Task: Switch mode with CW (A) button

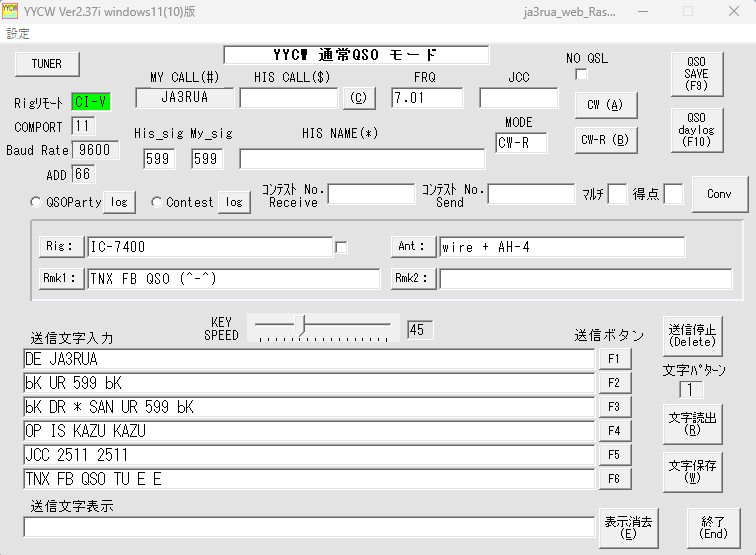Action: (605, 105)
